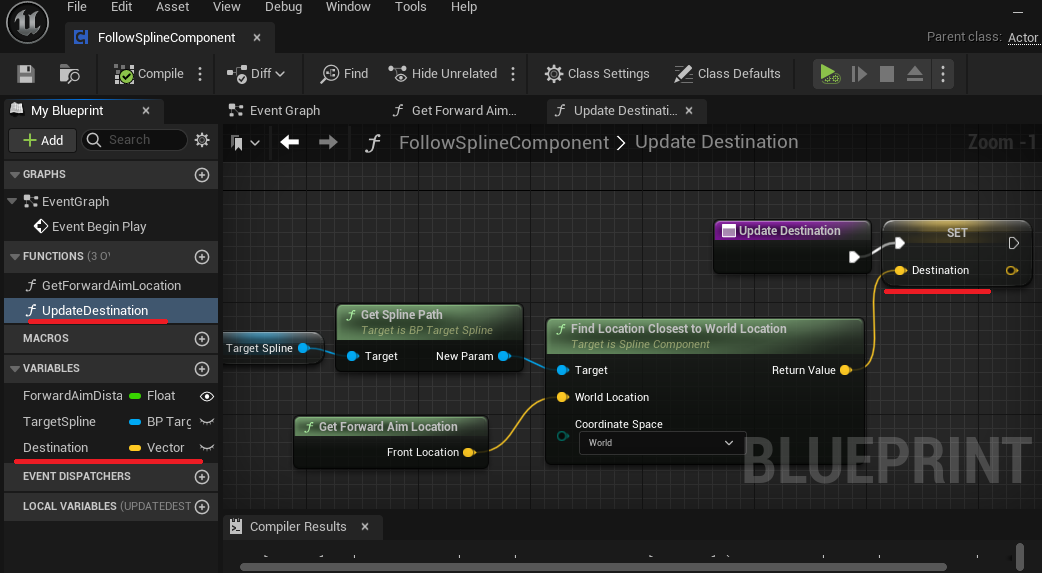
Task: Click the My Blueprint search field
Action: point(135,140)
